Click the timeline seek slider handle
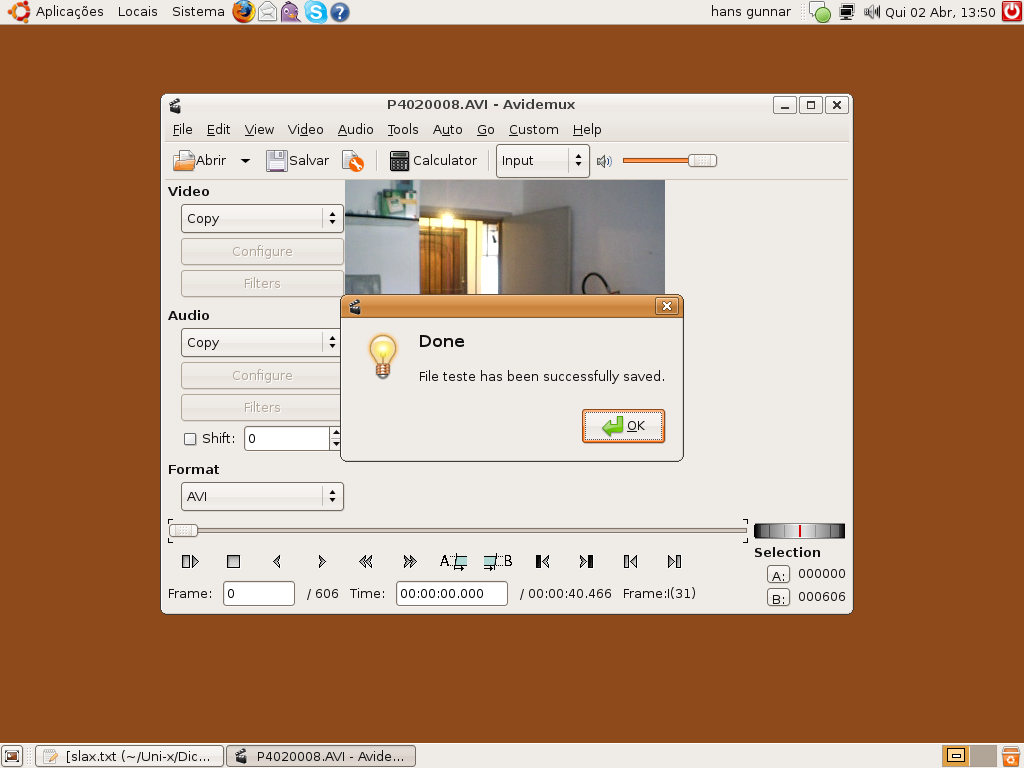Viewport: 1024px width, 768px height. point(184,530)
